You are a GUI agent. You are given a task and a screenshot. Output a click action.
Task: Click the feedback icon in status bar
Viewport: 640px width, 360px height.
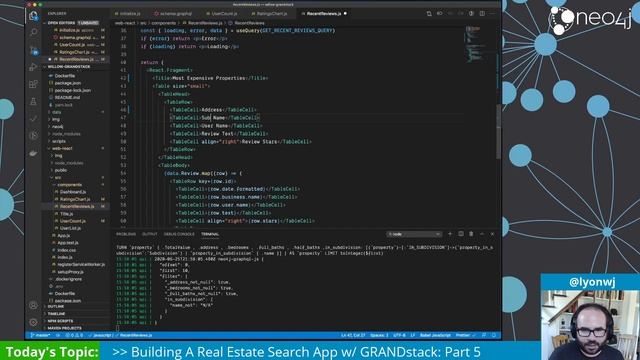[x=484, y=335]
